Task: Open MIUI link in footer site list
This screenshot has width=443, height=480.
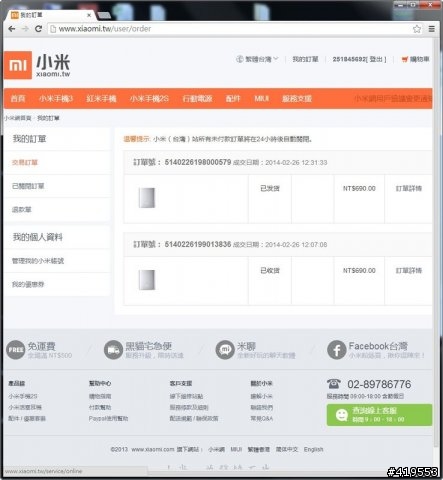Action: [x=236, y=449]
